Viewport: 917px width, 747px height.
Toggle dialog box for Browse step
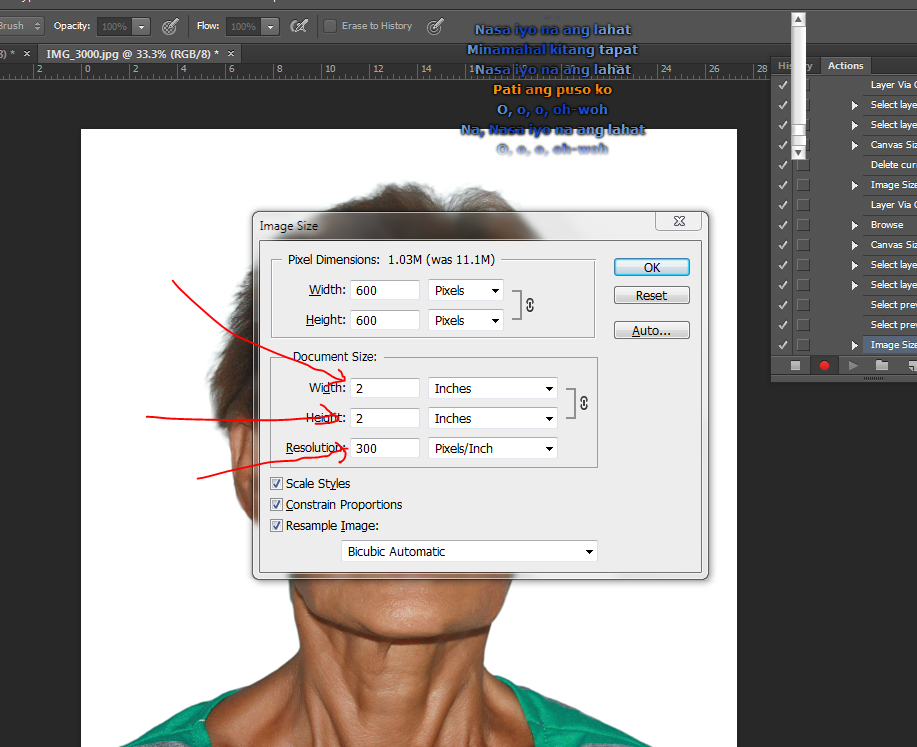point(804,225)
